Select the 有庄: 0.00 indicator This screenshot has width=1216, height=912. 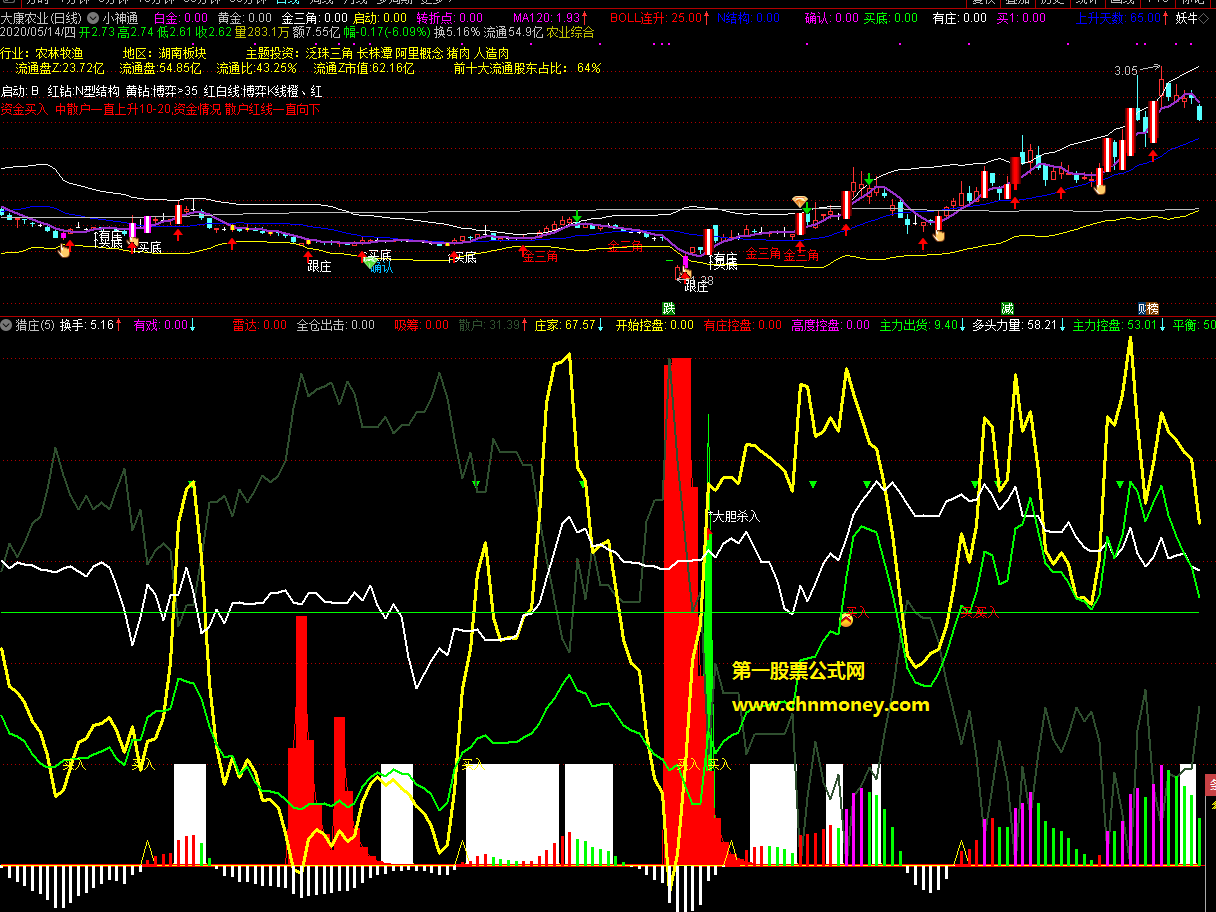(x=959, y=18)
